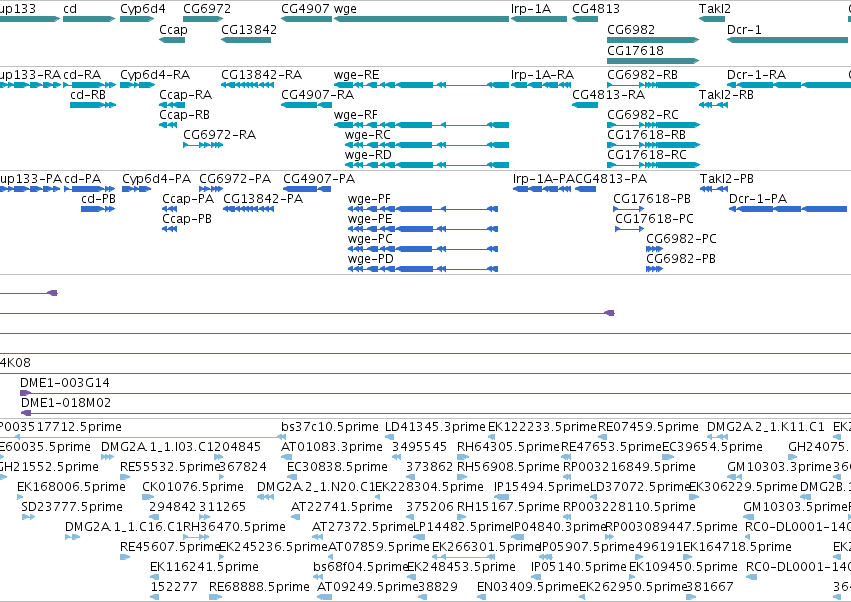
Task: Select the cd-RA transcript label
Action: pyautogui.click(x=82, y=74)
